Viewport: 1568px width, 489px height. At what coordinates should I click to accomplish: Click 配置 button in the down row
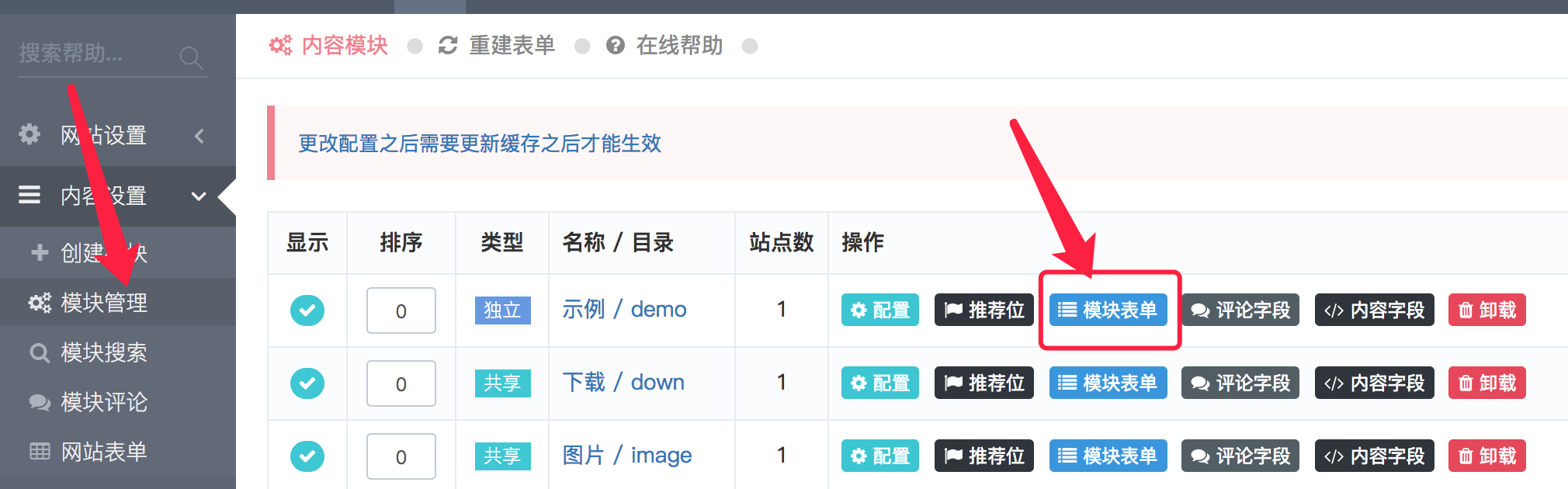880,383
